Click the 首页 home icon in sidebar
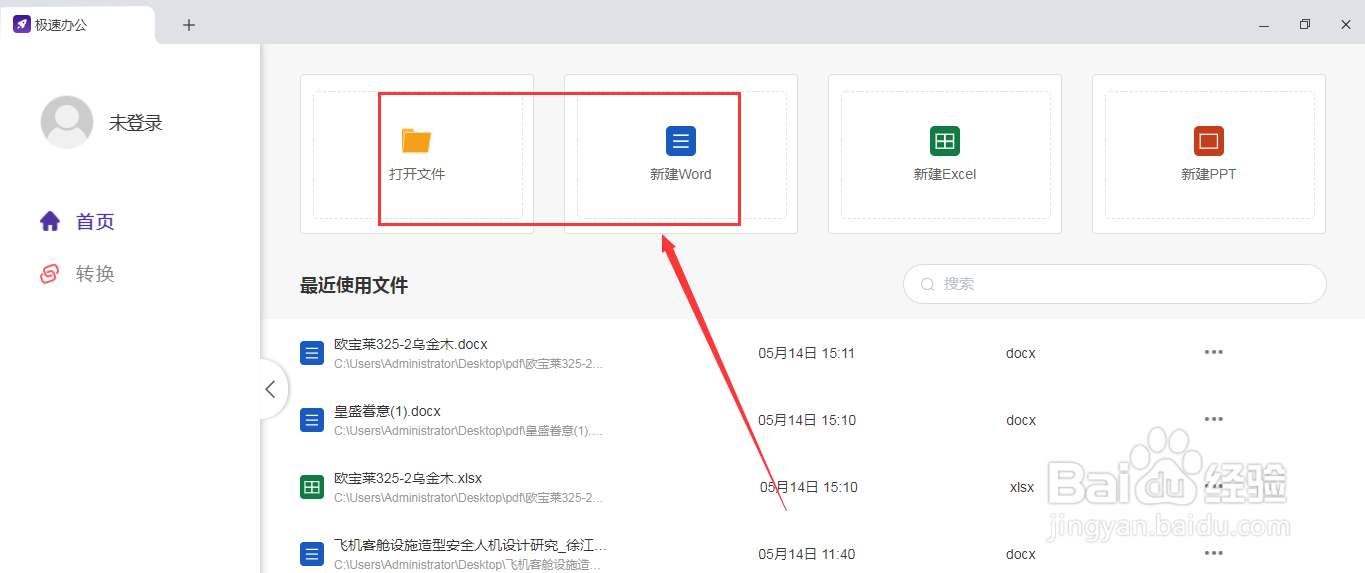Screen dimensions: 1365x573 pyautogui.click(x=50, y=222)
